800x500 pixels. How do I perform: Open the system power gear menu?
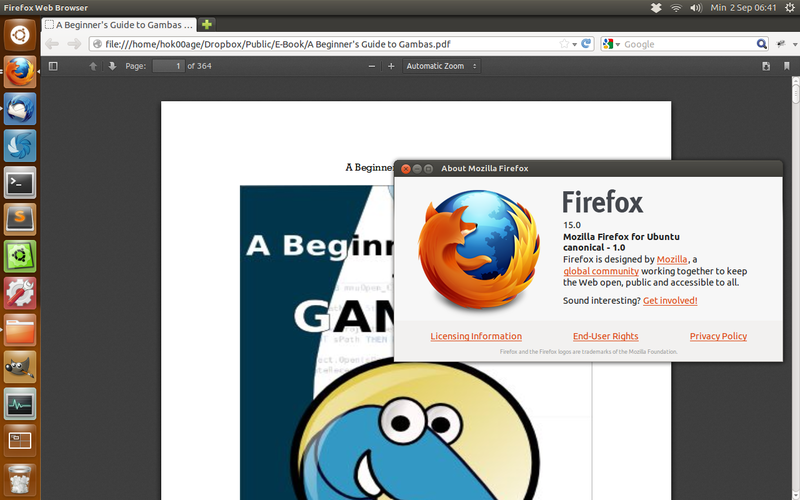[790, 8]
